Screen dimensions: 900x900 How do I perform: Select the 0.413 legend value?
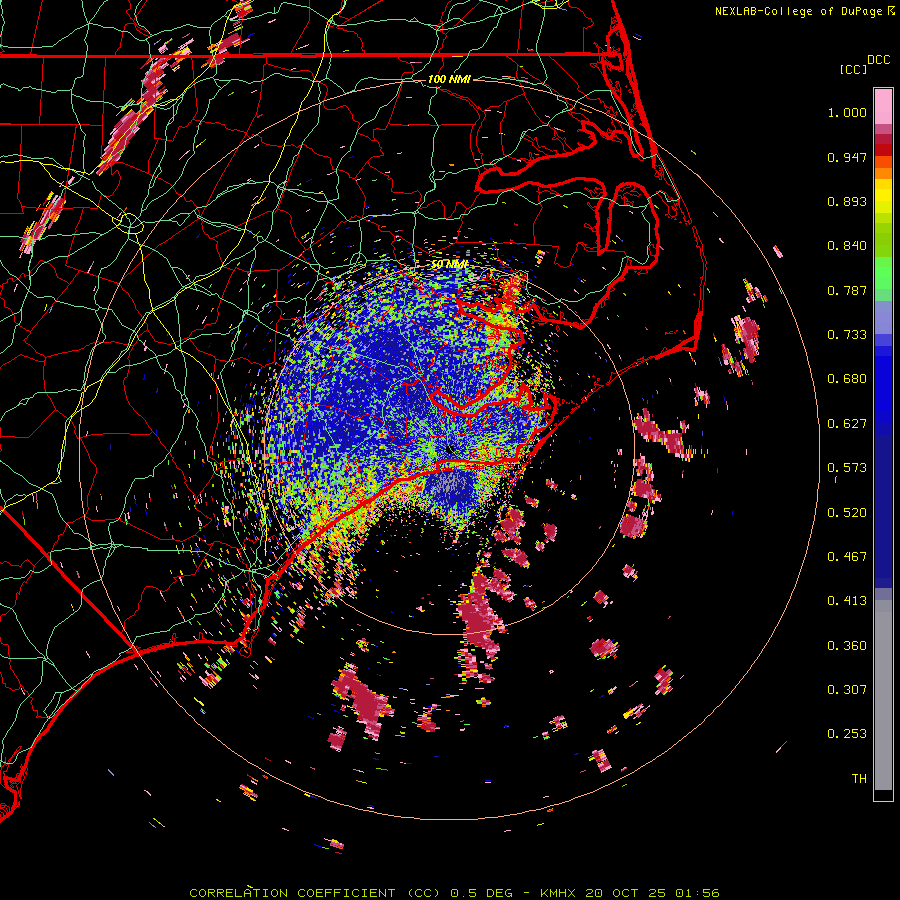(x=847, y=601)
